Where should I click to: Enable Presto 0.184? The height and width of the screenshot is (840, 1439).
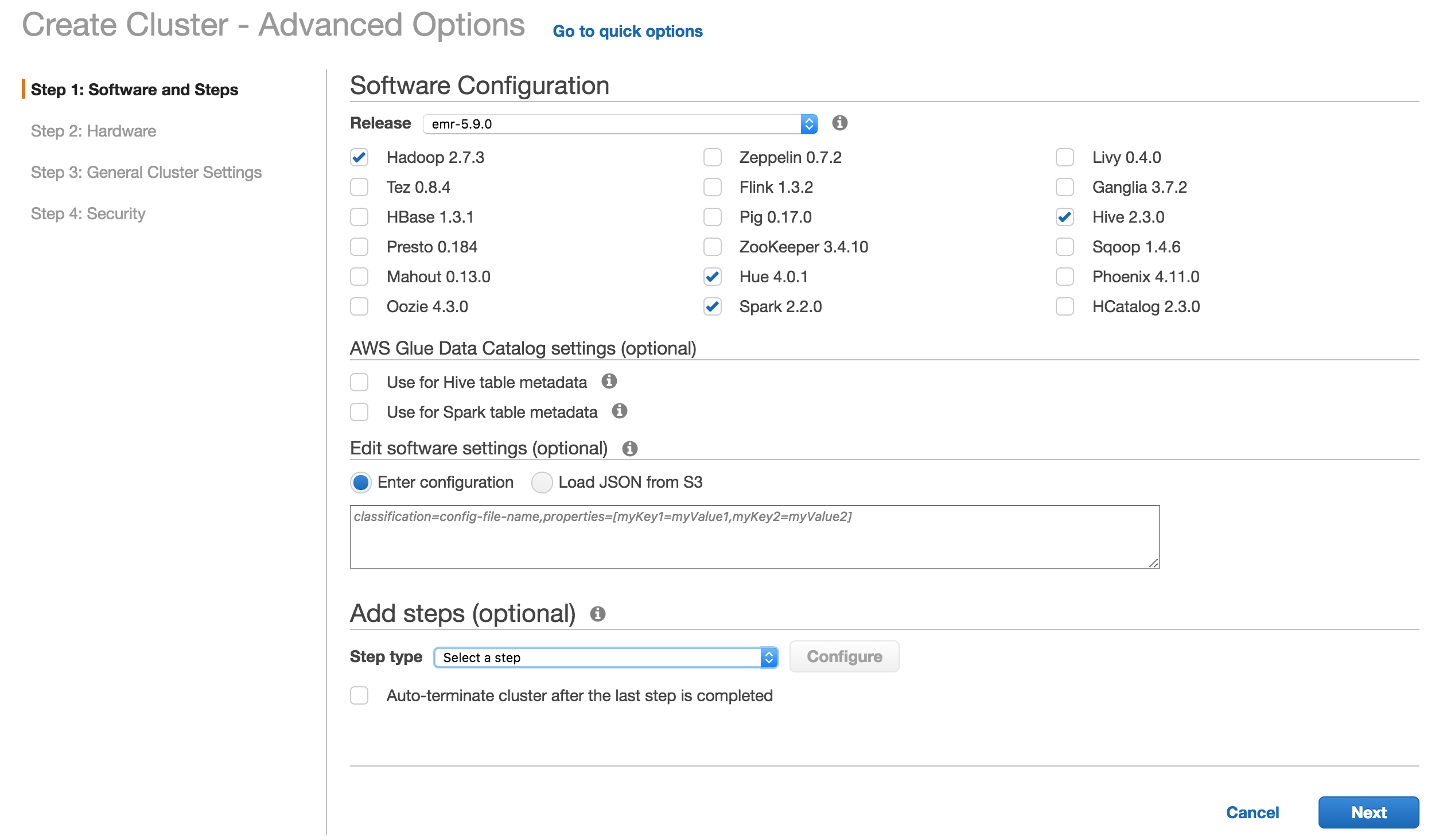coord(359,247)
